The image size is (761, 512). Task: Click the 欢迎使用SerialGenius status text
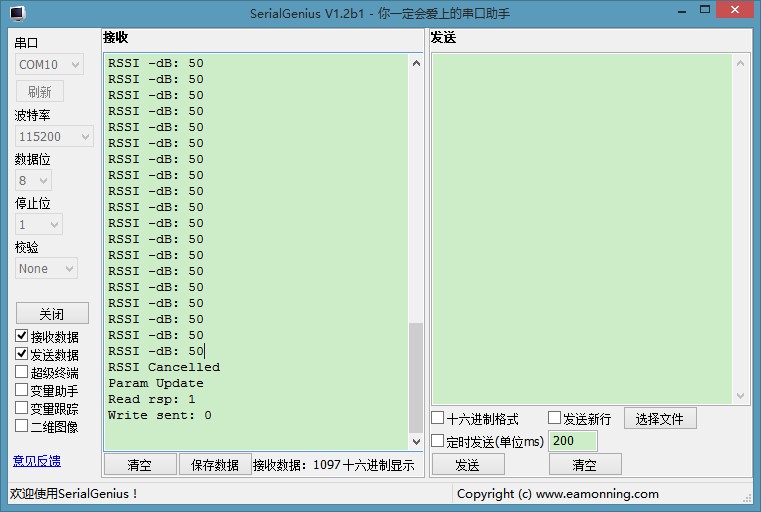click(x=73, y=494)
